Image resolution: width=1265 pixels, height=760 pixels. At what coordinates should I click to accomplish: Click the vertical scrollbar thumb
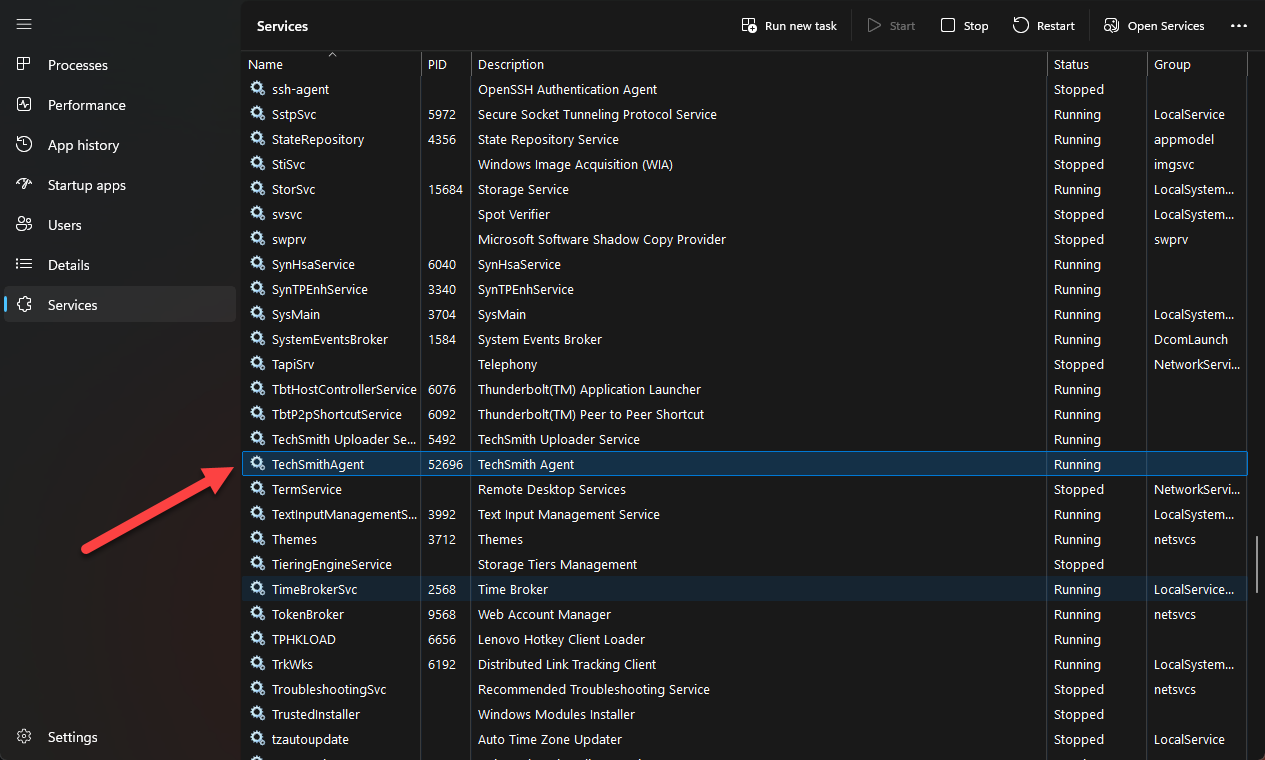pos(1257,565)
